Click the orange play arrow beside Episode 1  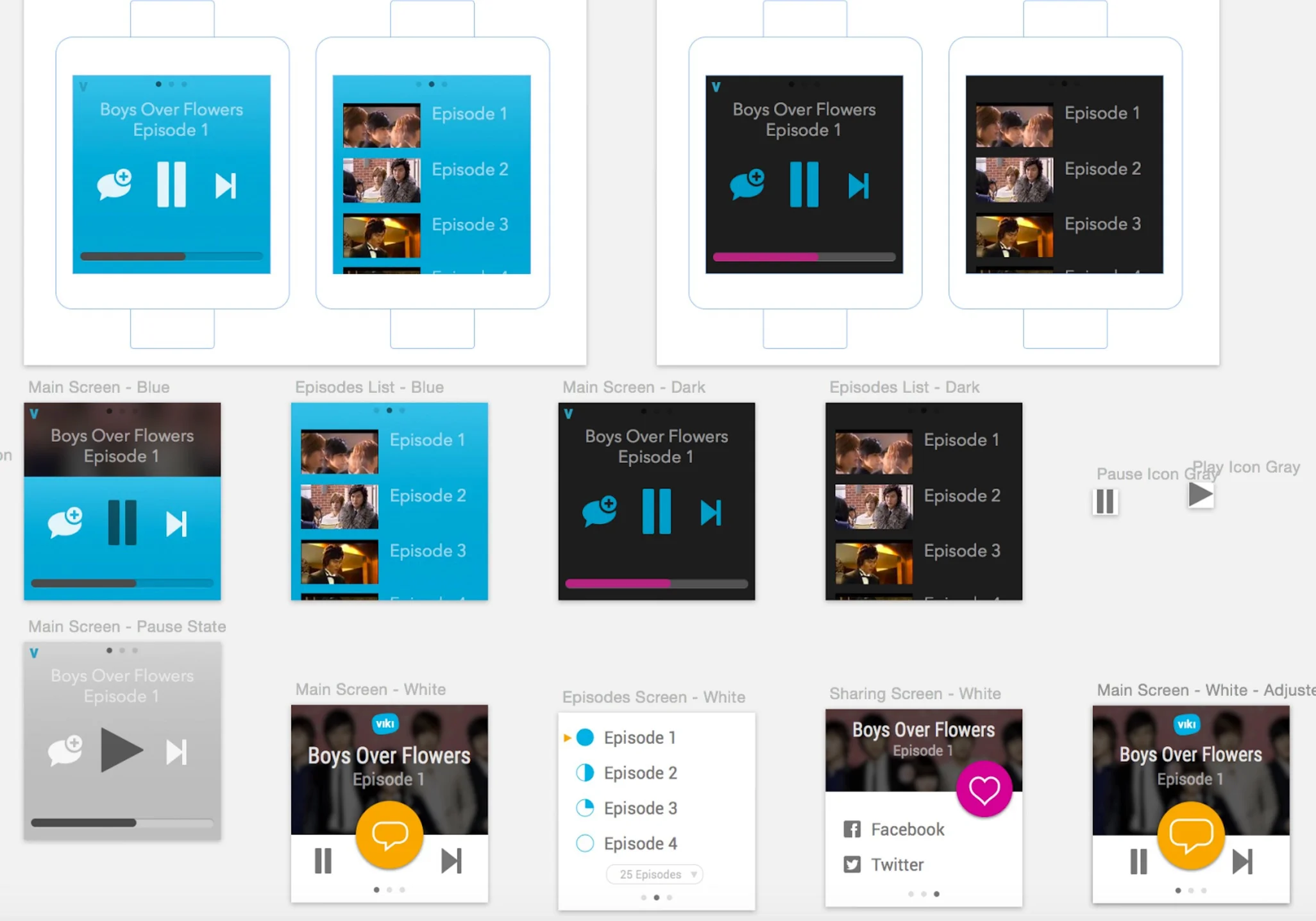click(567, 738)
